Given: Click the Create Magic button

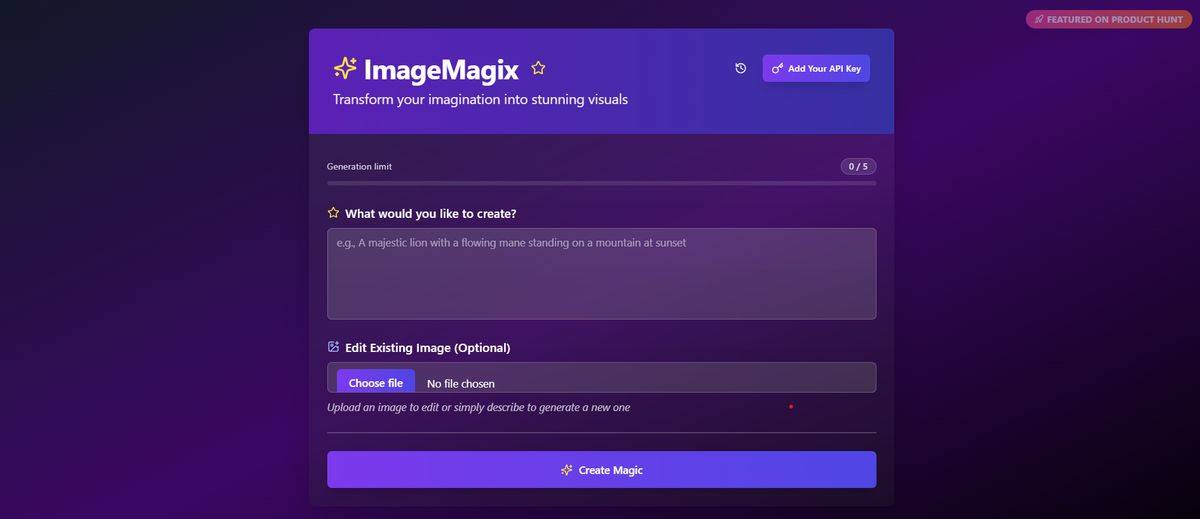Looking at the screenshot, I should [x=602, y=470].
